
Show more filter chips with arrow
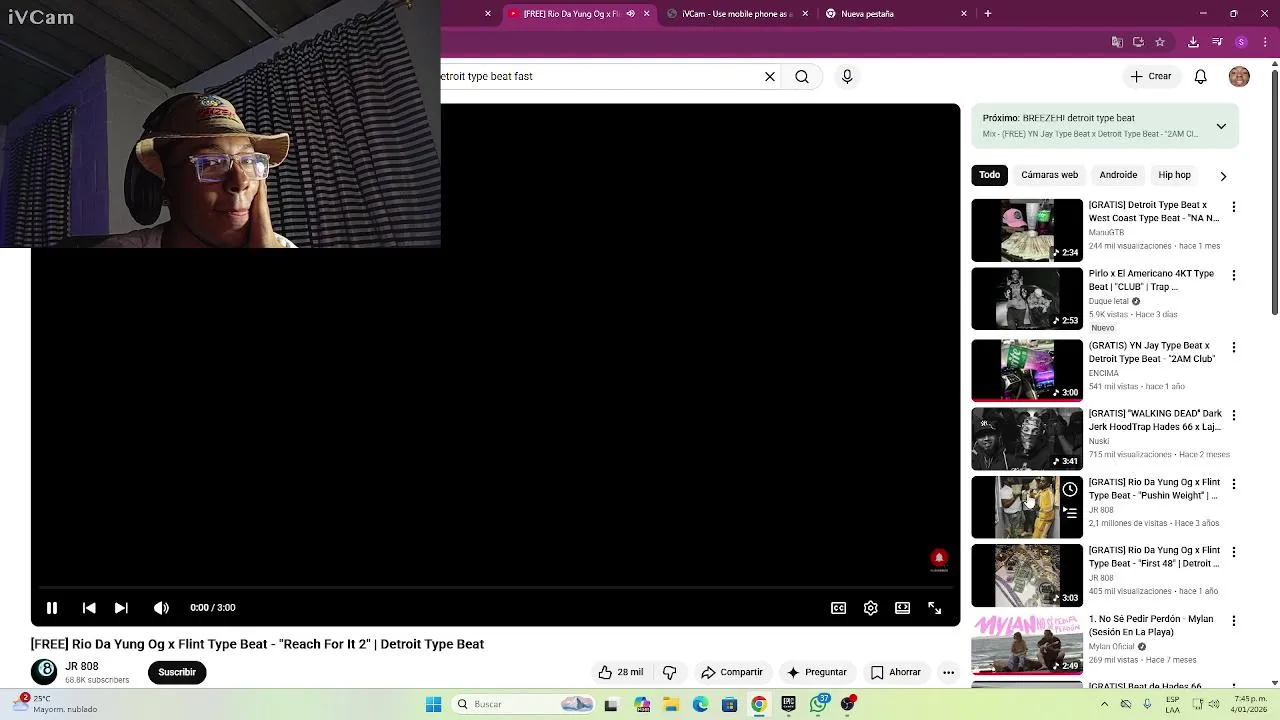[x=1223, y=176]
